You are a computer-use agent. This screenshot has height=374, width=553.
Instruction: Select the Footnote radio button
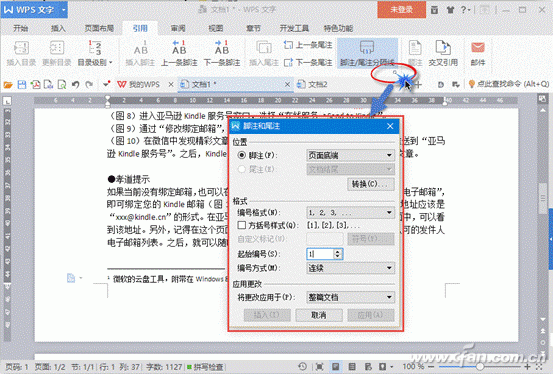242,155
